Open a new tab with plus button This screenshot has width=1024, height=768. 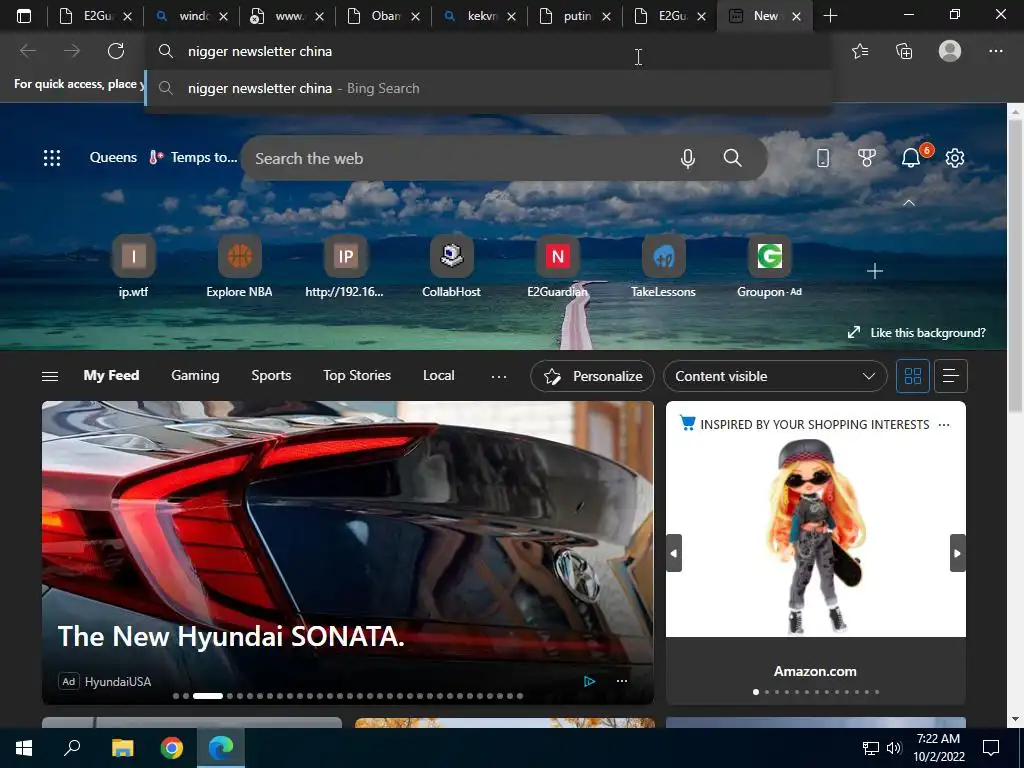[830, 16]
